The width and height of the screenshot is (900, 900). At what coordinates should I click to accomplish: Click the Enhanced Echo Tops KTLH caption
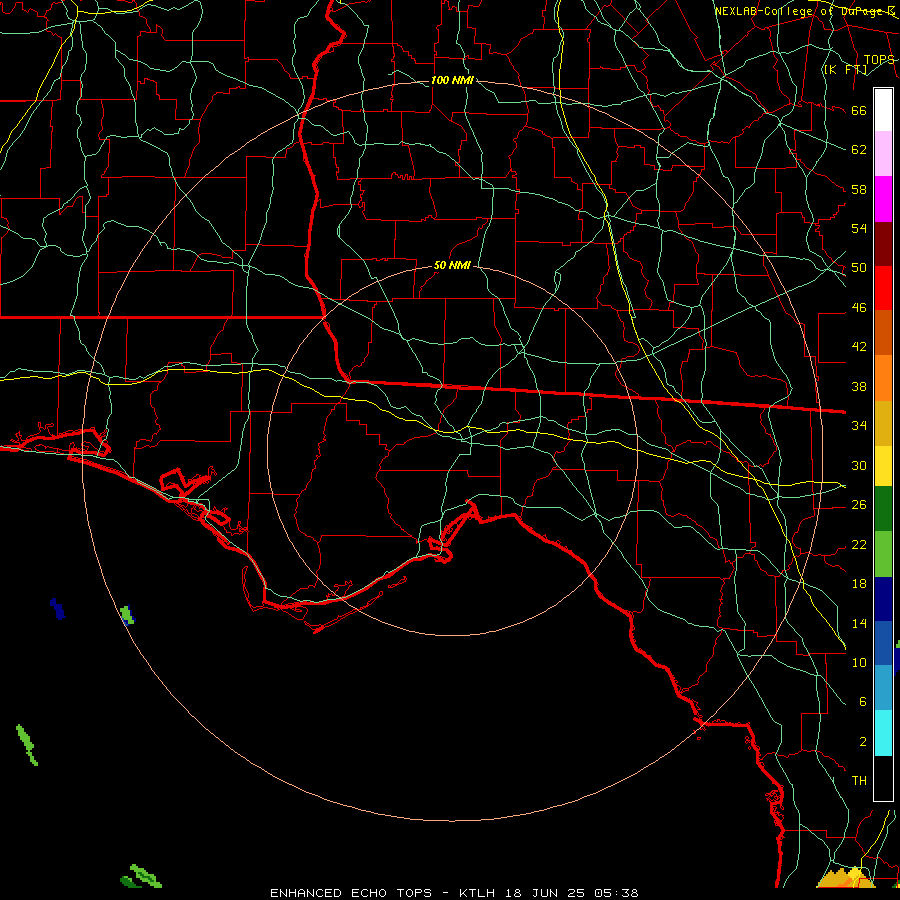click(x=454, y=893)
